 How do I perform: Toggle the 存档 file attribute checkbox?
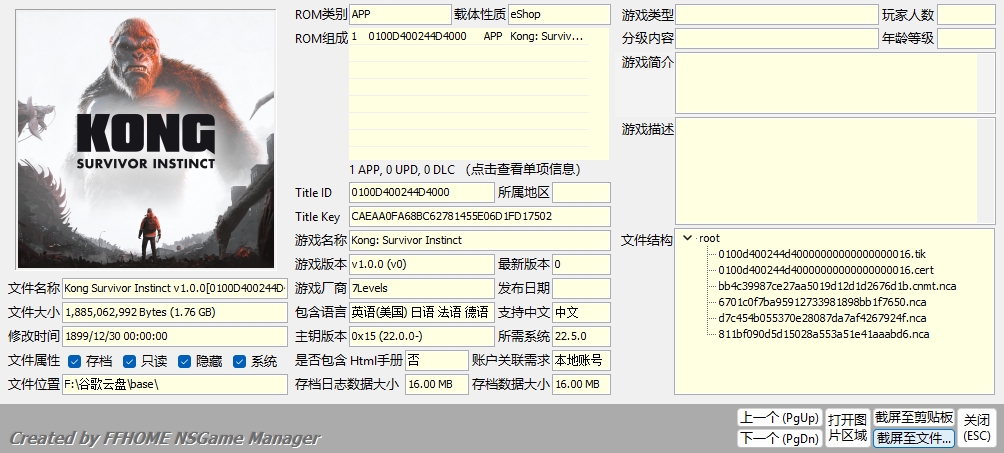(74, 362)
